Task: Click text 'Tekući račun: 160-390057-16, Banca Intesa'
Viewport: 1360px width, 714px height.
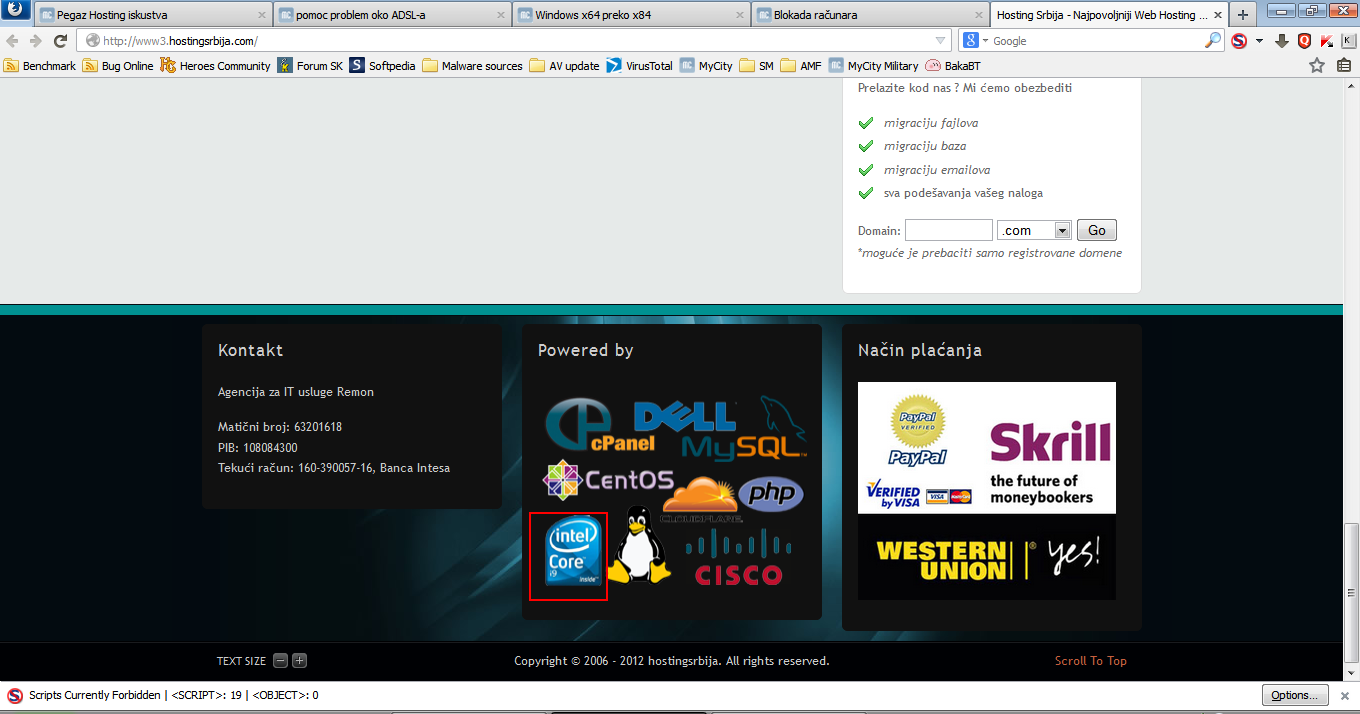Action: 334,467
